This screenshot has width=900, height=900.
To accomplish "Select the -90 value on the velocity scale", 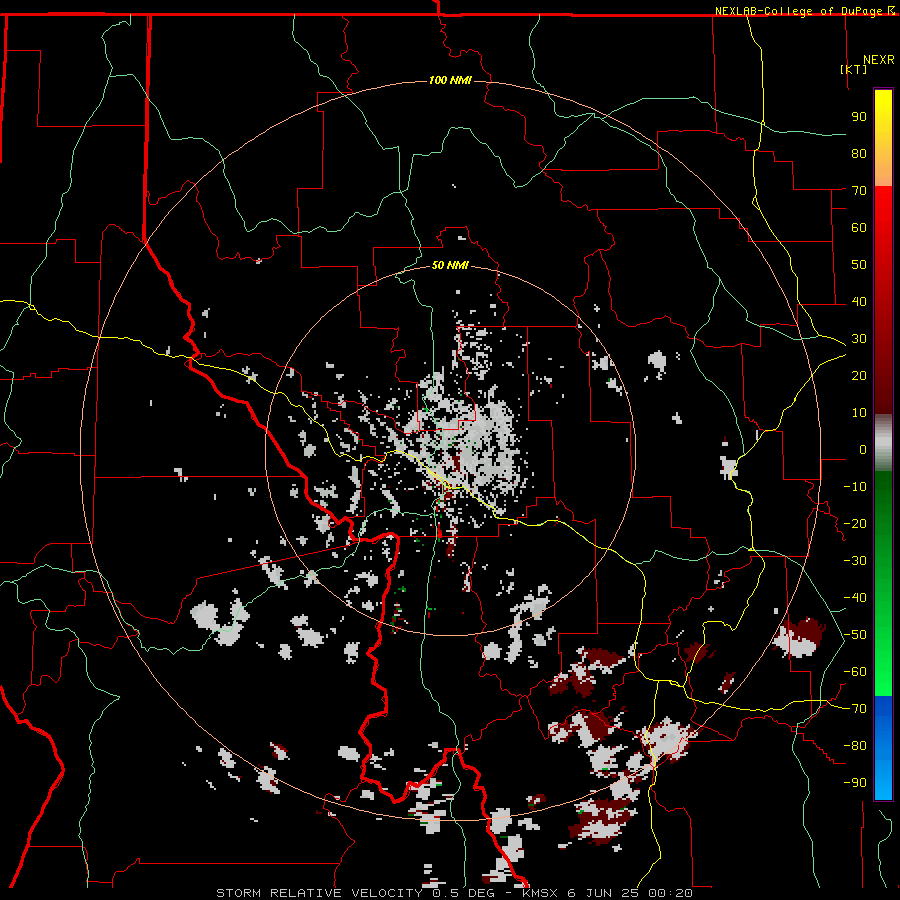I will click(855, 783).
